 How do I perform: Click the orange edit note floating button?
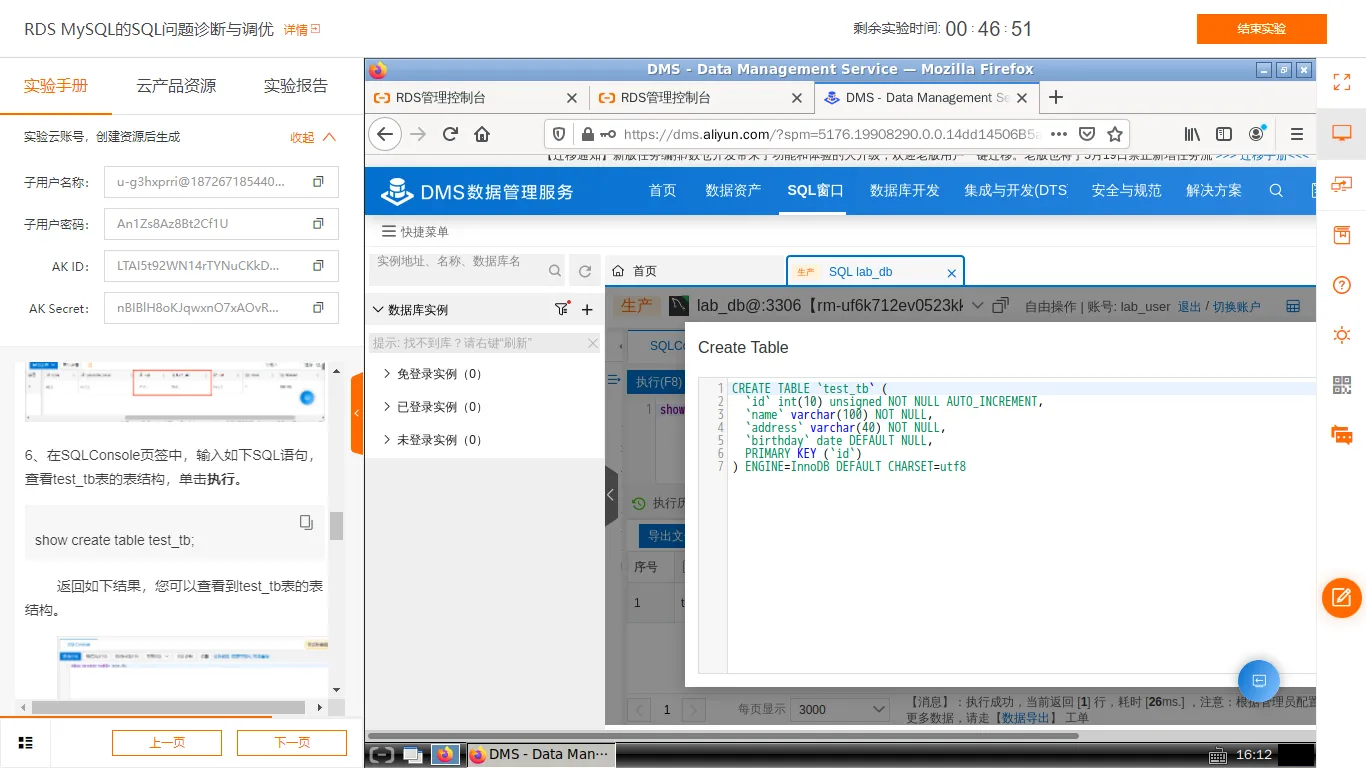click(x=1342, y=598)
